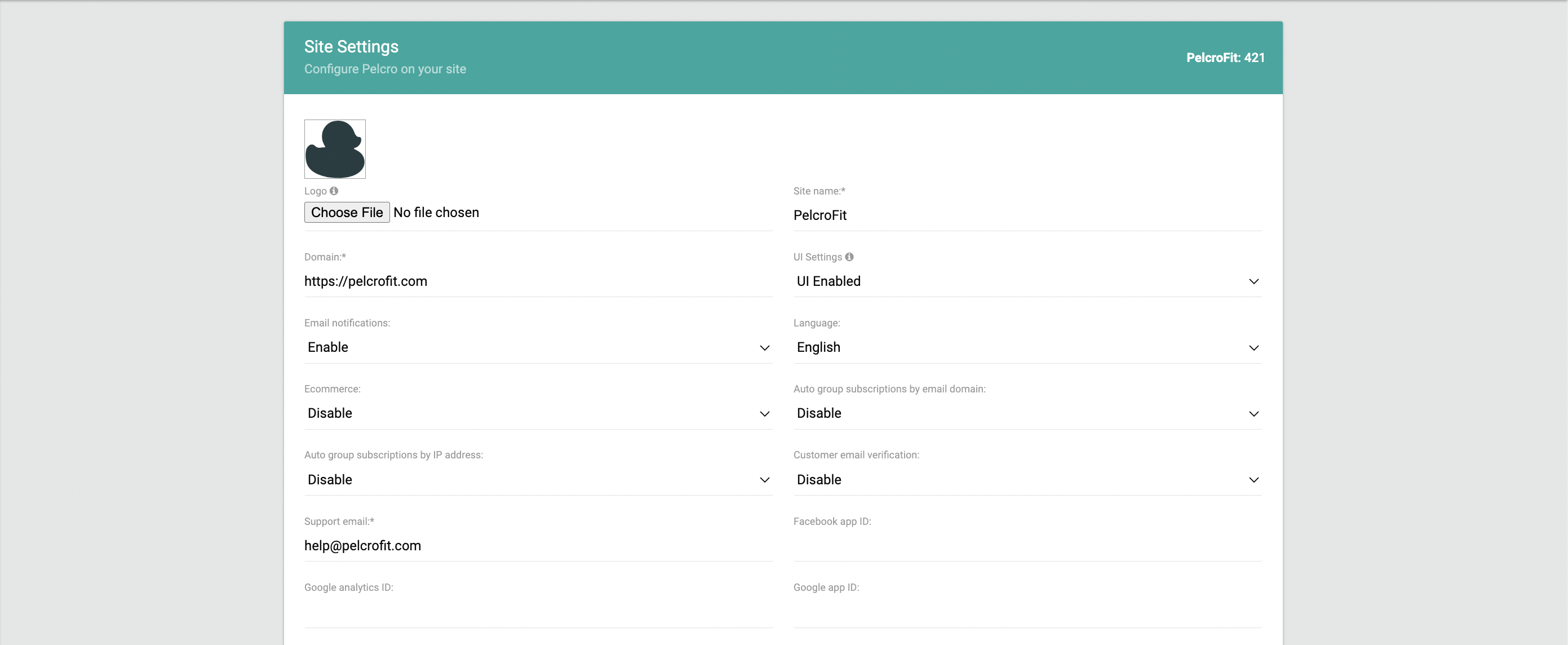Expand the Customer email verification dropdown
Image resolution: width=1568 pixels, height=645 pixels.
click(1027, 479)
